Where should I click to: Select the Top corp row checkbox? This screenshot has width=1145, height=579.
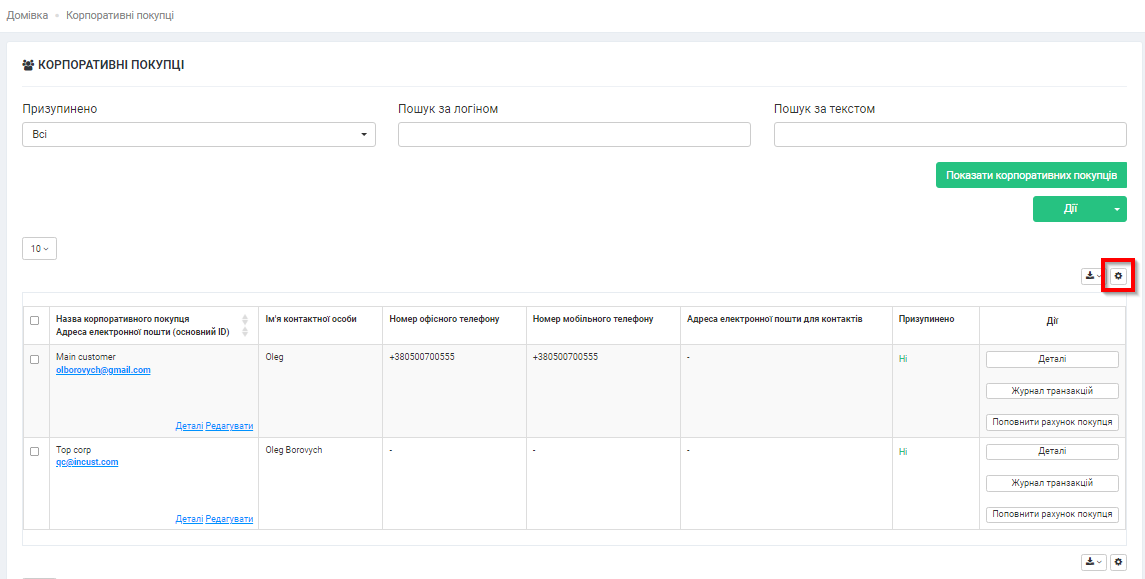click(x=35, y=452)
